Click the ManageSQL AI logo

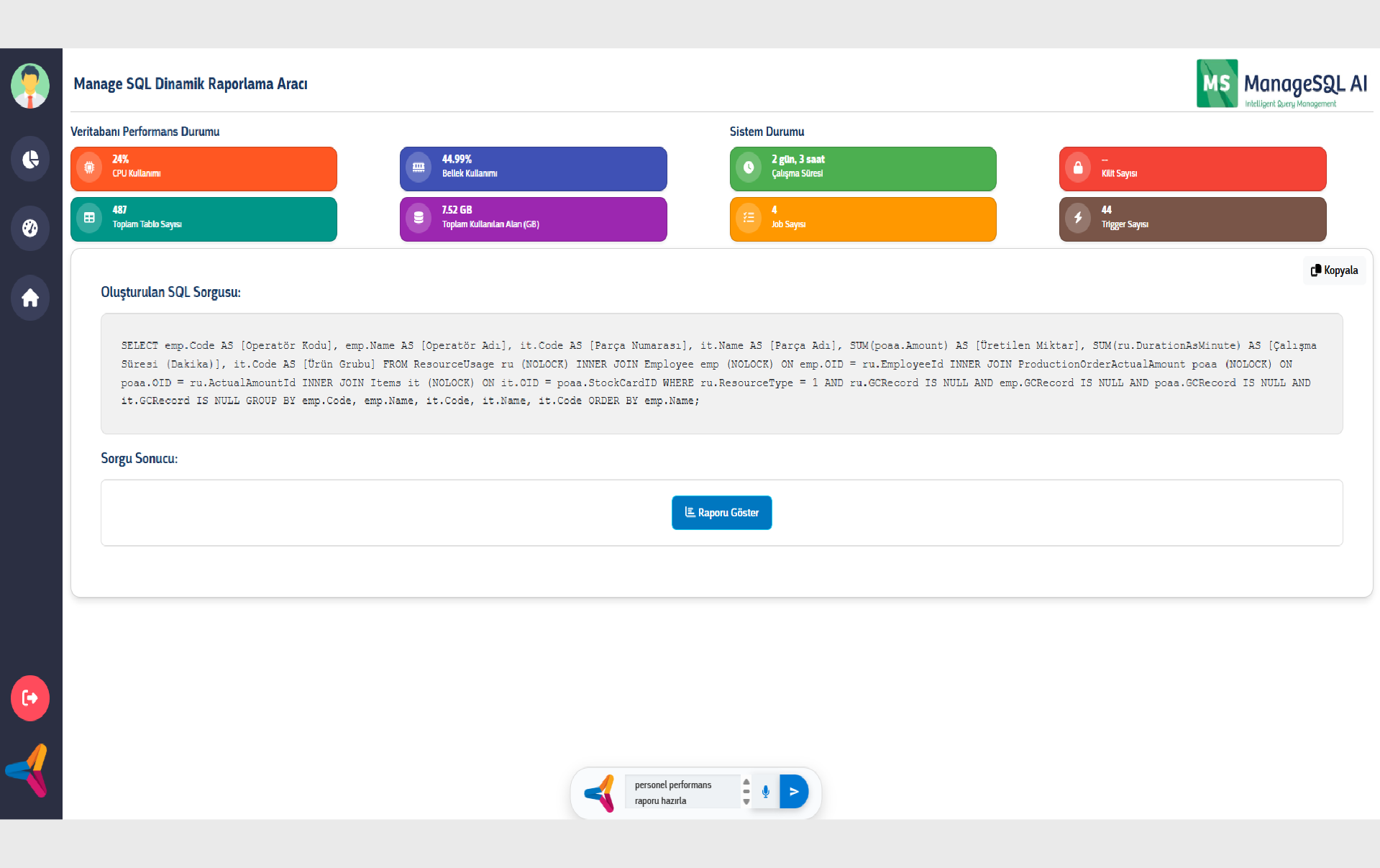(1281, 84)
